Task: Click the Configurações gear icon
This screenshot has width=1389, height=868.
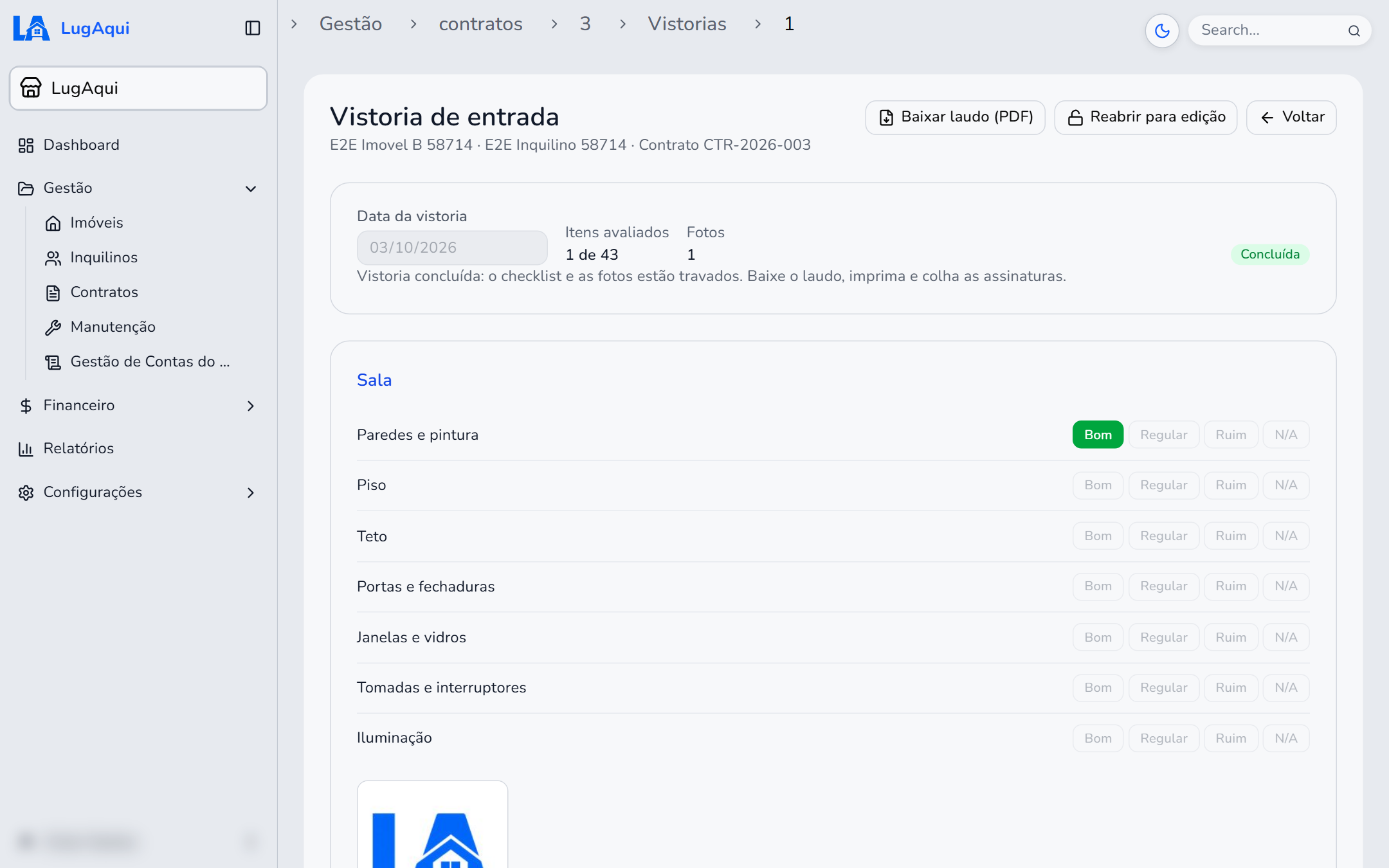Action: click(26, 493)
